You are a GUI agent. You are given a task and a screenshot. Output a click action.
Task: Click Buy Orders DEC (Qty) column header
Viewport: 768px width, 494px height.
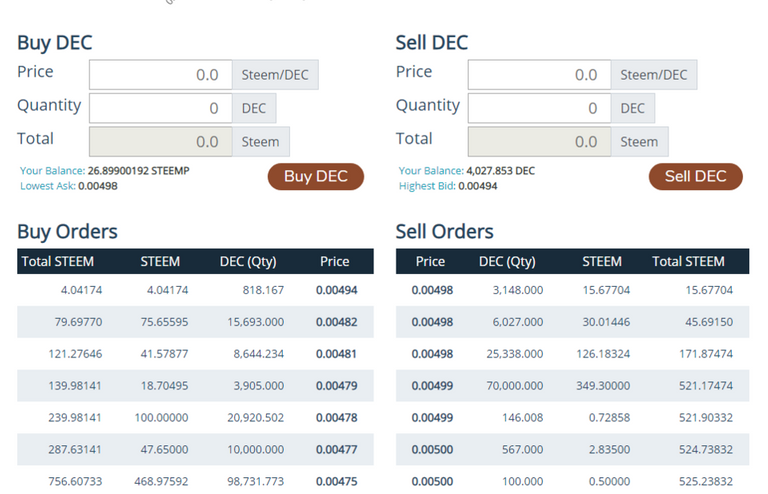[x=248, y=261]
